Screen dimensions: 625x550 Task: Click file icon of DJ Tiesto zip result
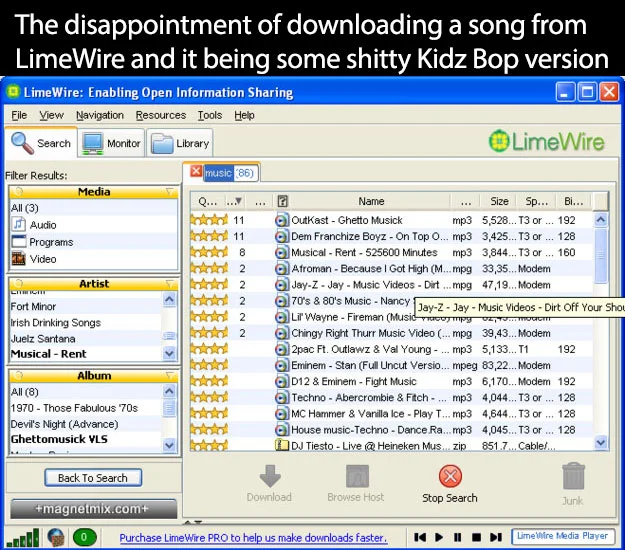(282, 445)
